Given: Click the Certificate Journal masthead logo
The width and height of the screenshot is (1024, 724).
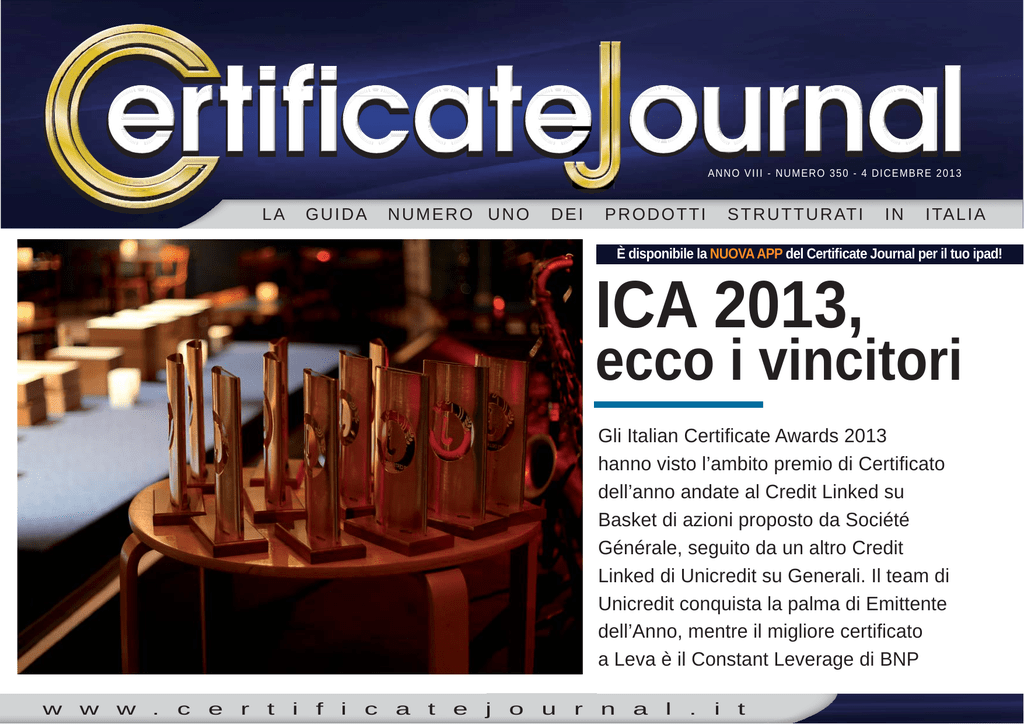Looking at the screenshot, I should click(x=504, y=116).
